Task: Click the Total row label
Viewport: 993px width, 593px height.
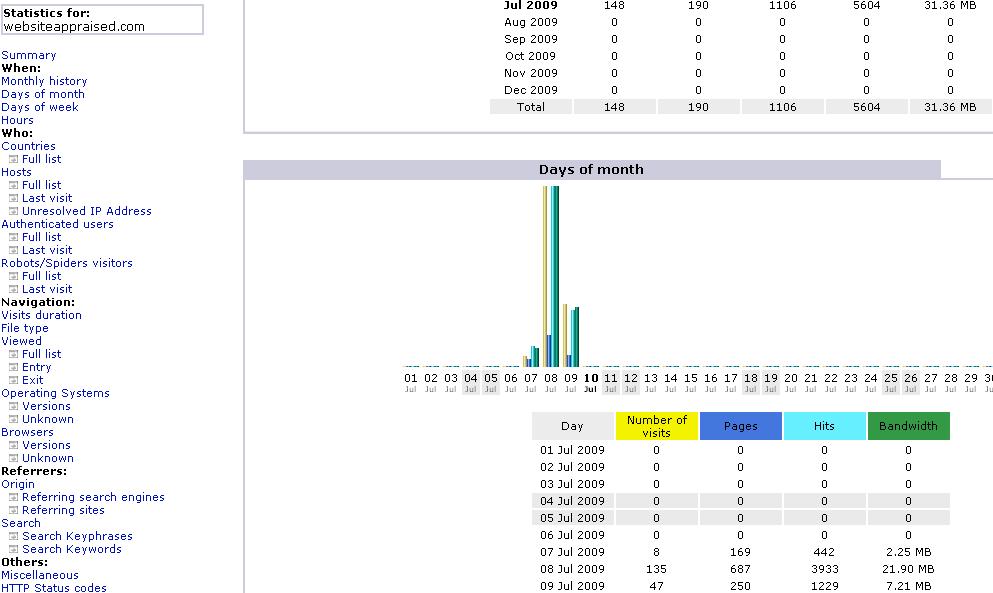Action: [x=531, y=107]
